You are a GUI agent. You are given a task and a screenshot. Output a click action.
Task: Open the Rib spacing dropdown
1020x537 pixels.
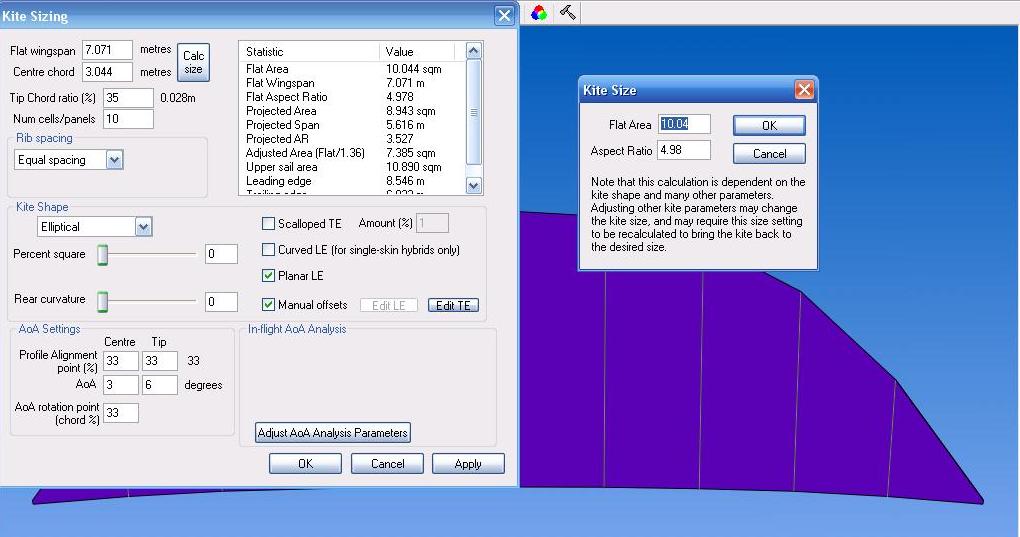(114, 160)
